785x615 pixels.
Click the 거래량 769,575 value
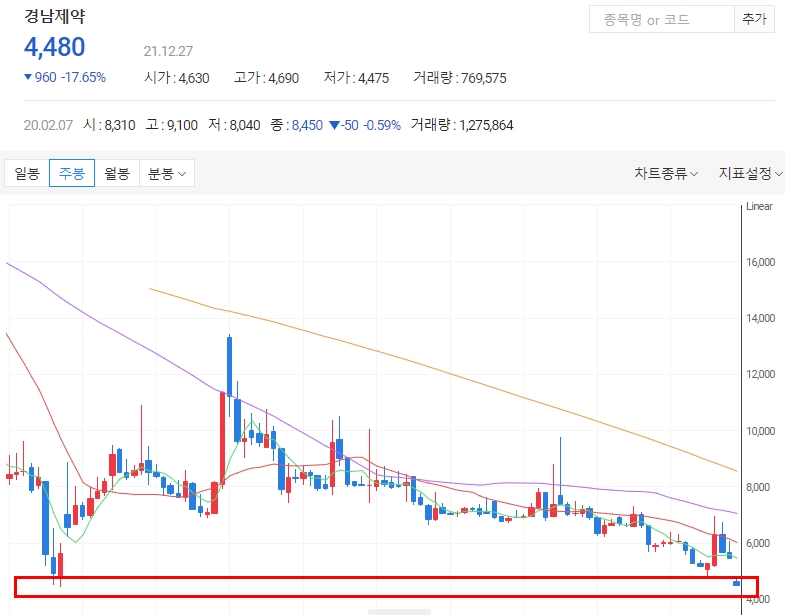[x=460, y=78]
